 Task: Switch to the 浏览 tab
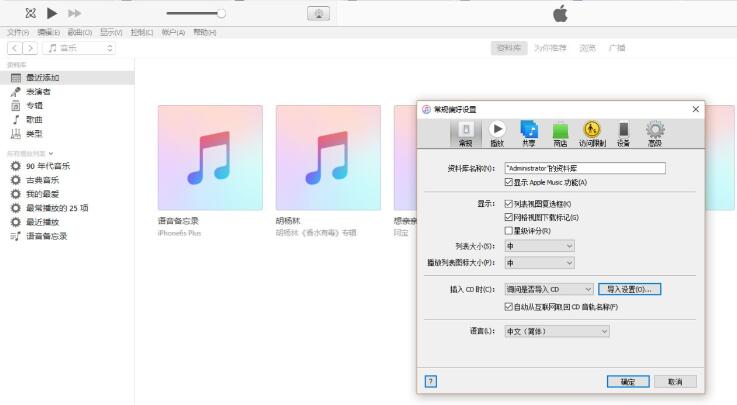click(x=588, y=48)
